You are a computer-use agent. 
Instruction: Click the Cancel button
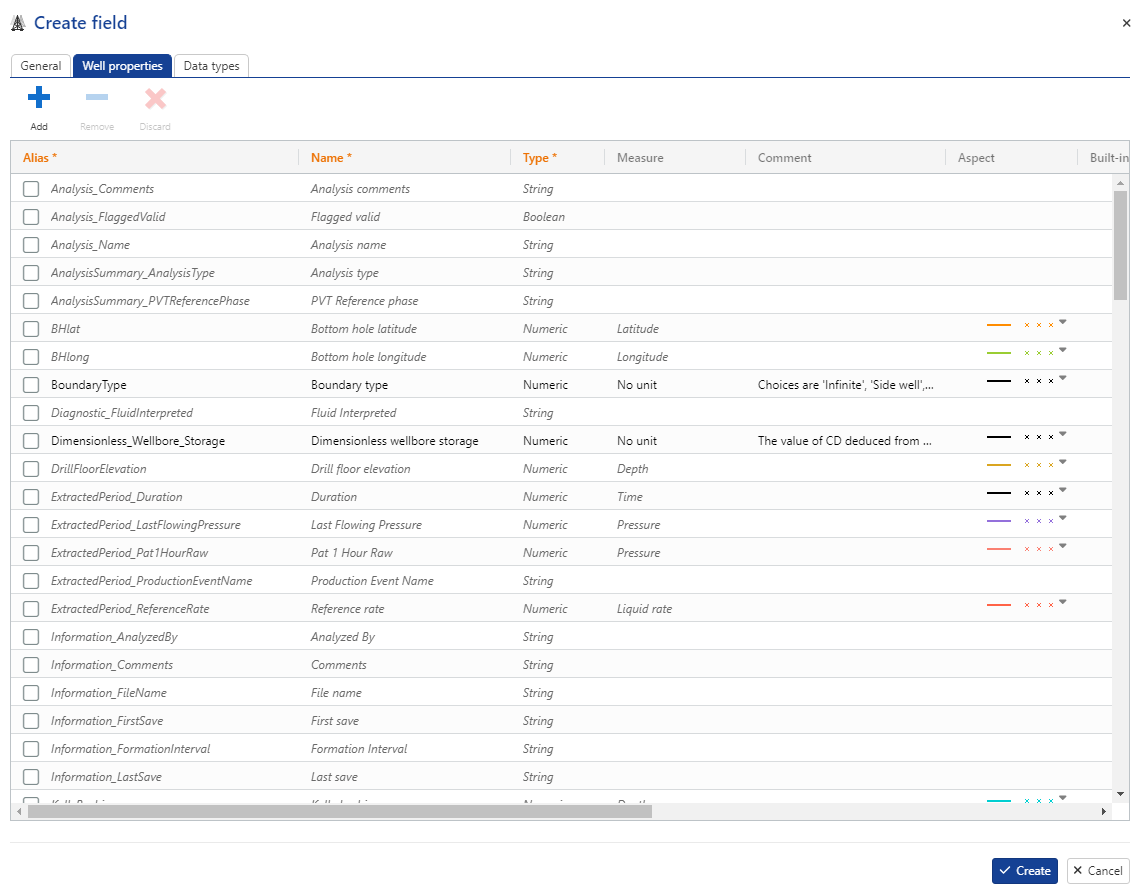coord(1098,871)
